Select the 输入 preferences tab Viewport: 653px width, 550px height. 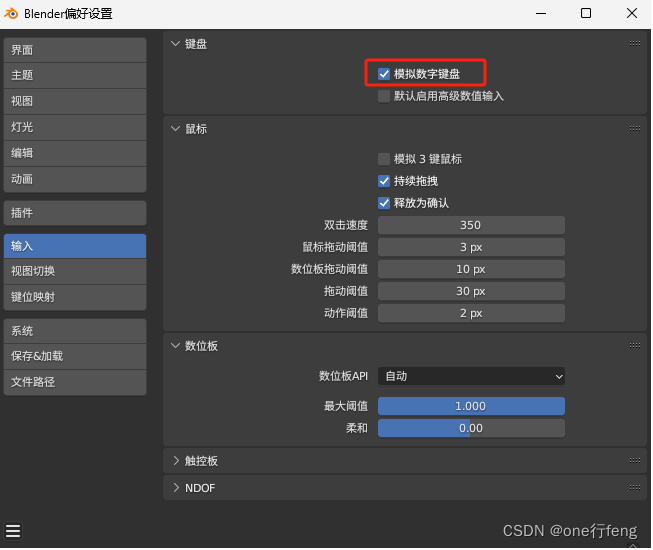75,246
